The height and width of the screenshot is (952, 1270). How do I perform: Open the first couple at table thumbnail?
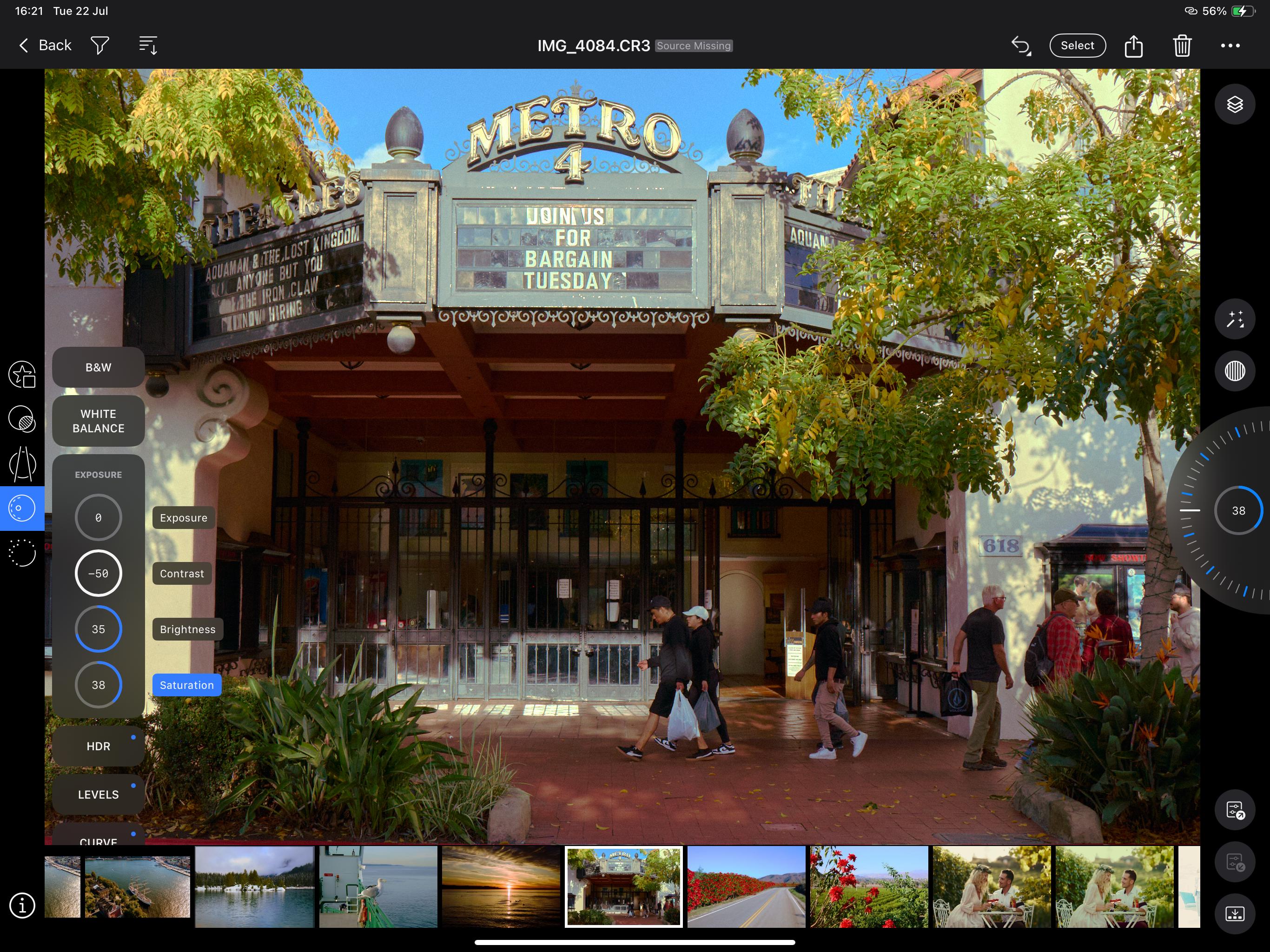992,886
